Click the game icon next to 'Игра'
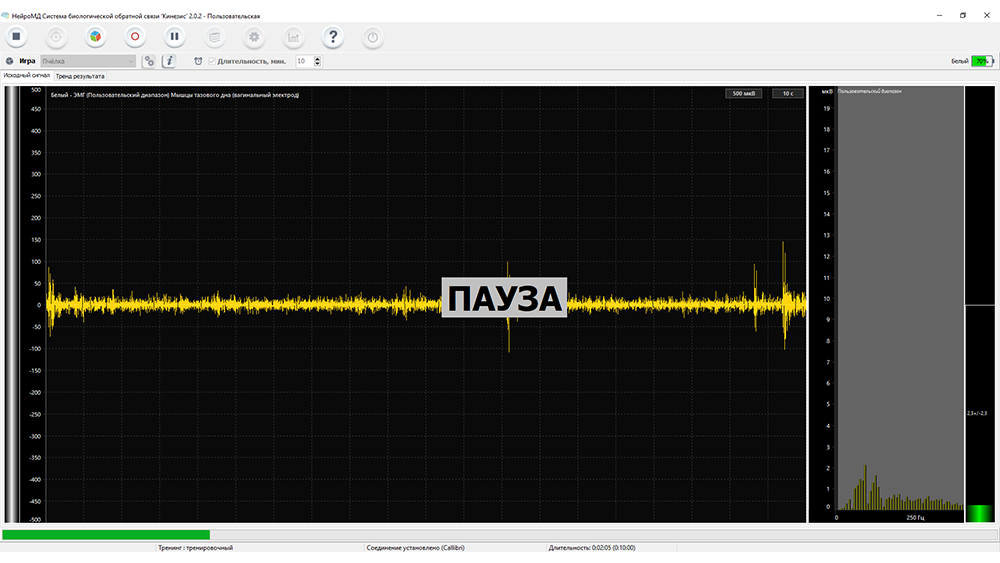1000x563 pixels. (x=10, y=61)
